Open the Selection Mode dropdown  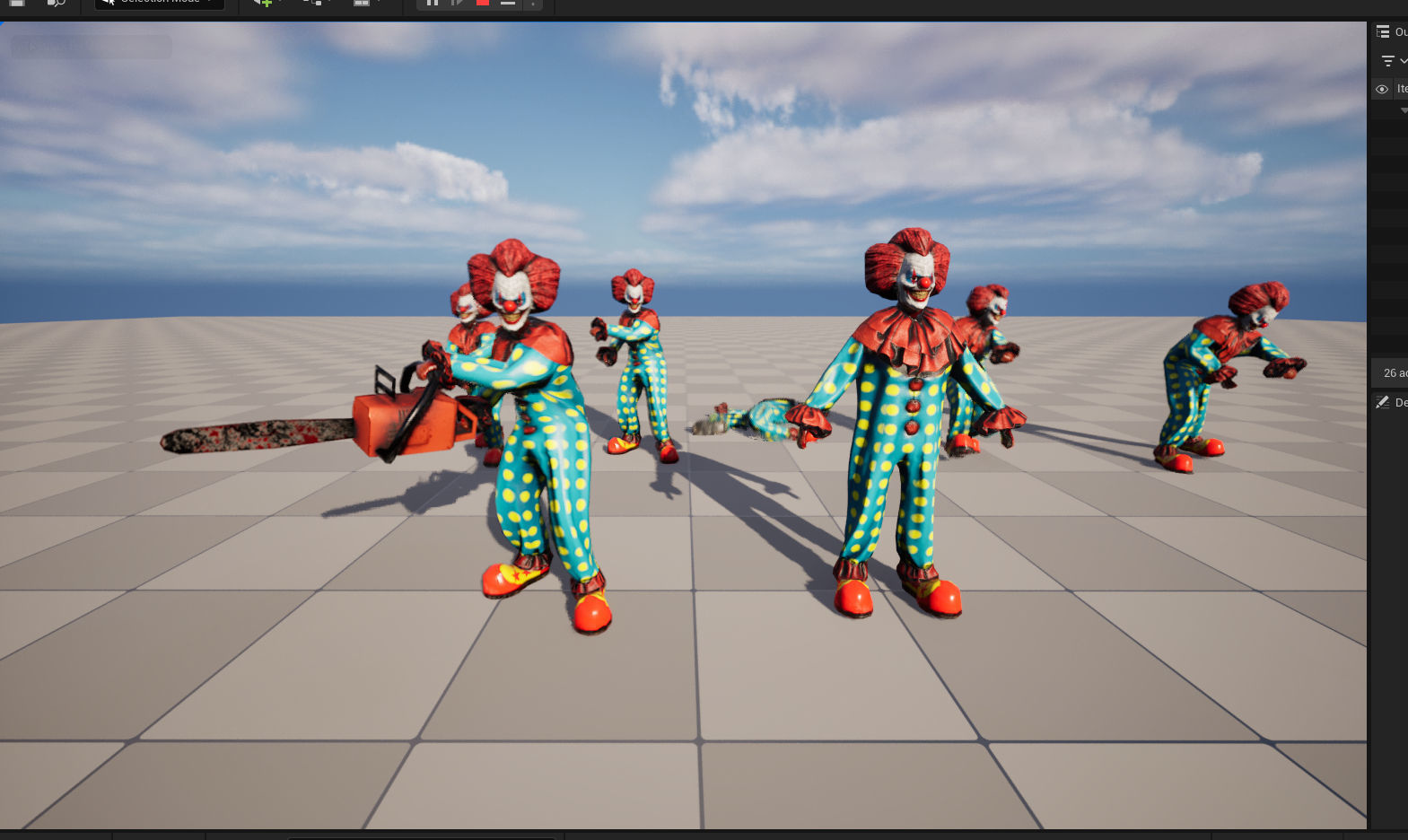[160, 3]
